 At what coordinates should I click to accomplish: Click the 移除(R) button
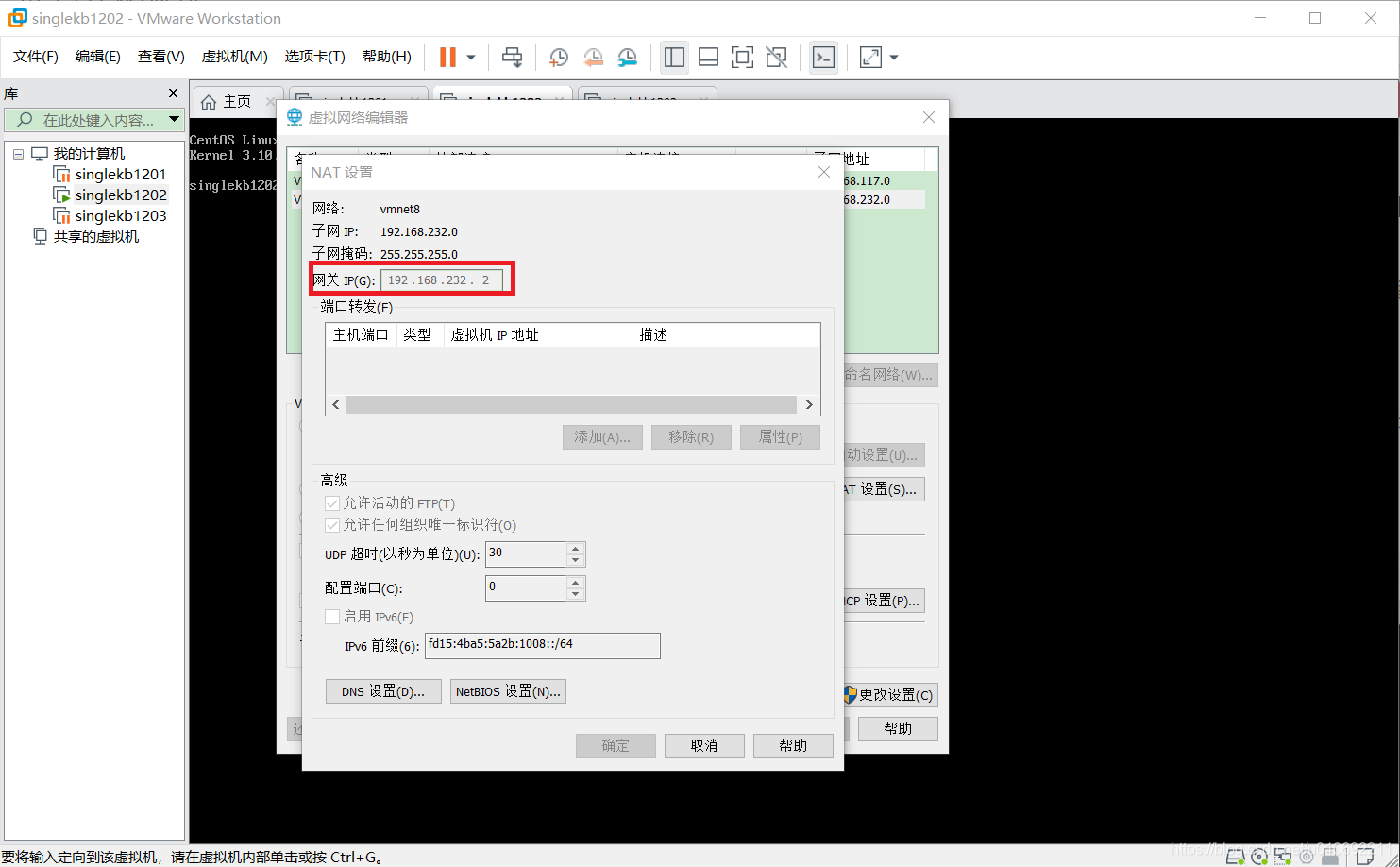click(x=691, y=437)
